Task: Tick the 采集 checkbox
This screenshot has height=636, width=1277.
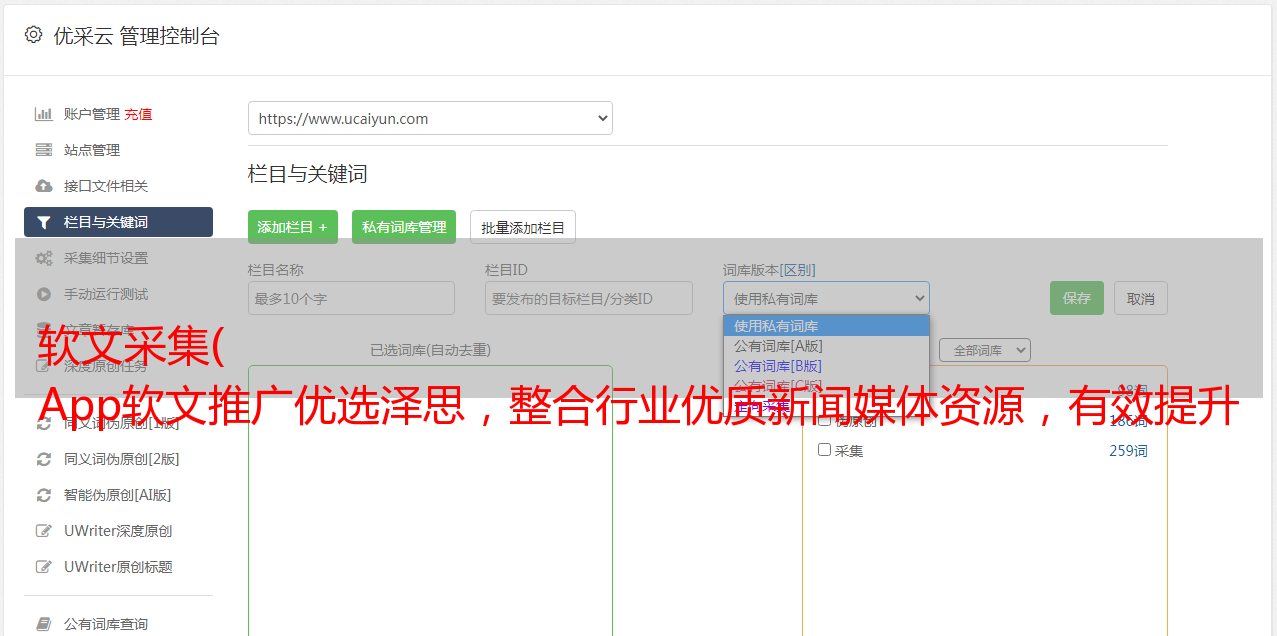Action: [825, 450]
